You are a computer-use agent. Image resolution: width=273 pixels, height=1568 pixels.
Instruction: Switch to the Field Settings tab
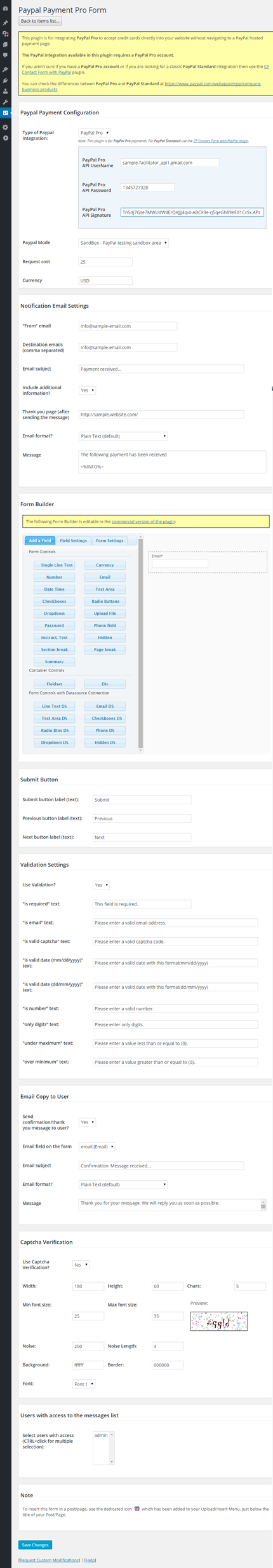(74, 540)
